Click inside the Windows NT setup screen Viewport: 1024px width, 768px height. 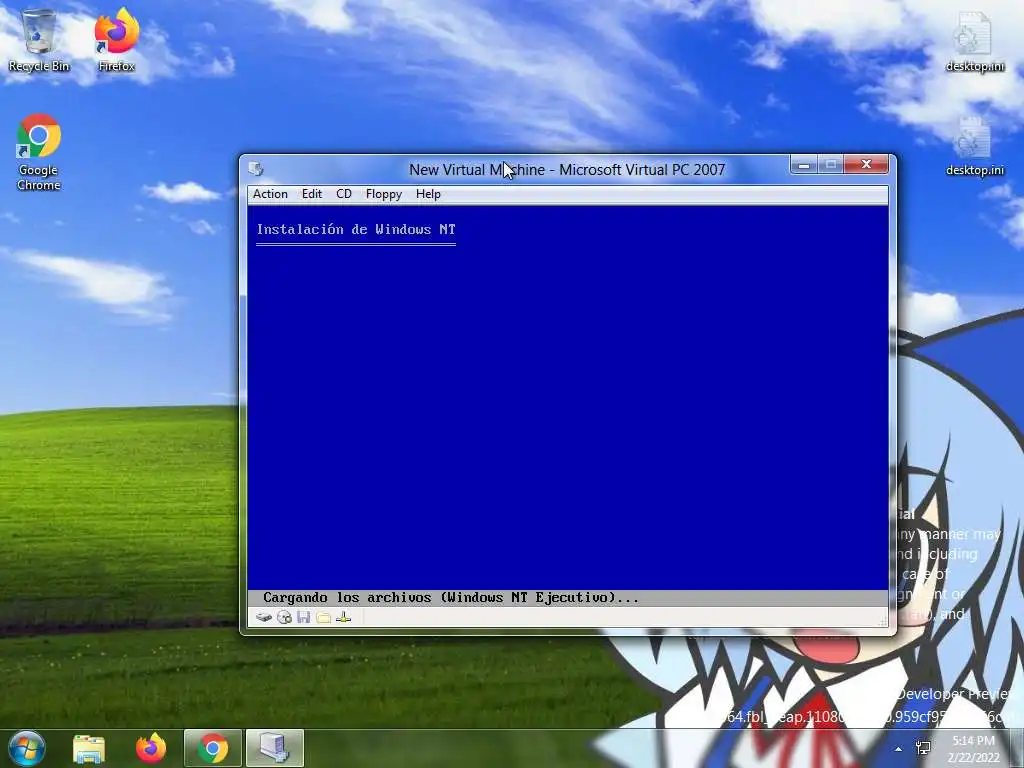click(568, 398)
